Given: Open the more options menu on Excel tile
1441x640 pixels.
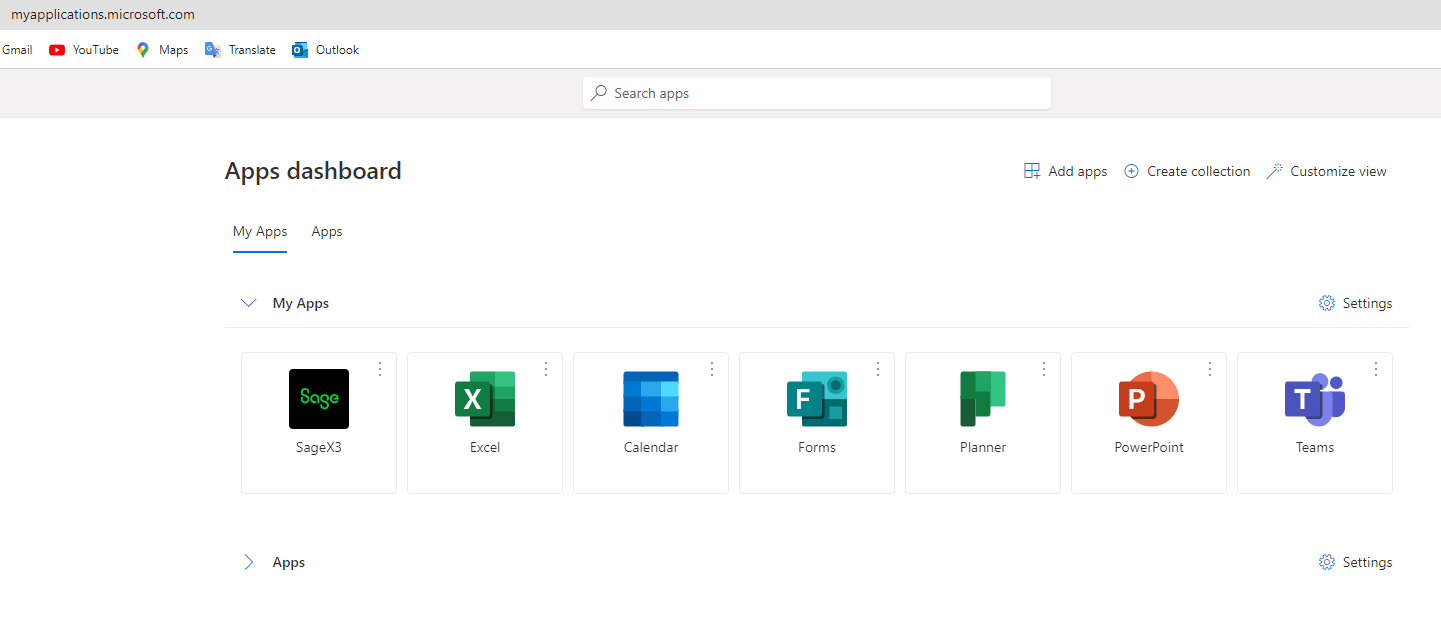Looking at the screenshot, I should pyautogui.click(x=546, y=369).
